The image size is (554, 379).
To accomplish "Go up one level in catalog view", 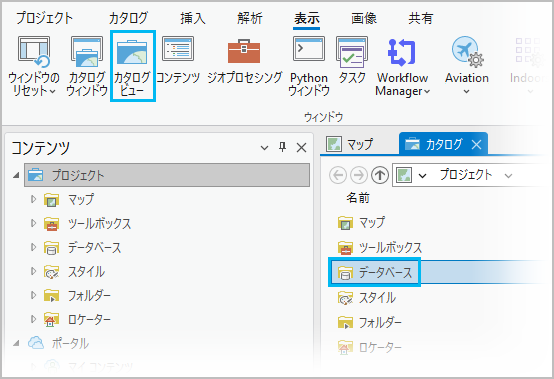I will [x=380, y=175].
